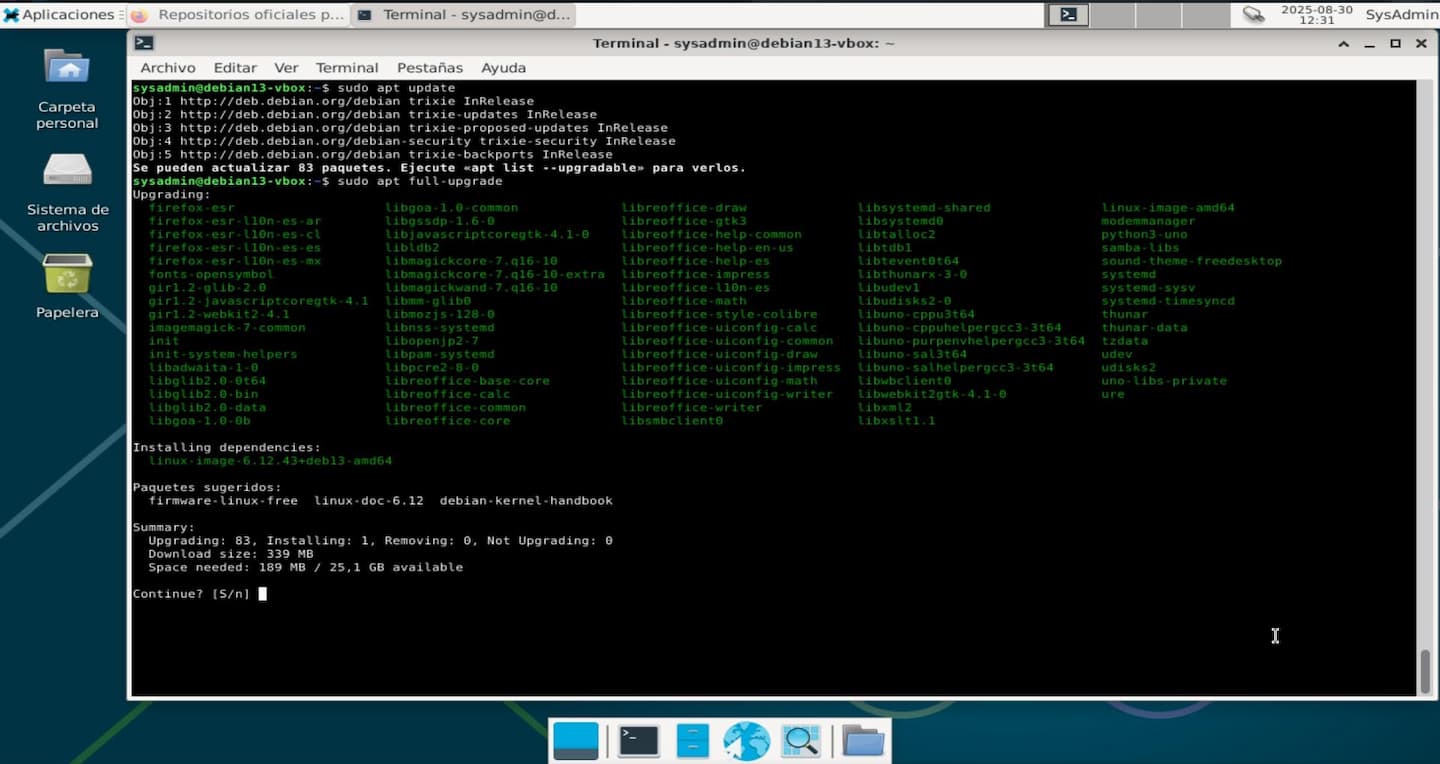
Task: Open the Archivo menu
Action: pyautogui.click(x=168, y=68)
